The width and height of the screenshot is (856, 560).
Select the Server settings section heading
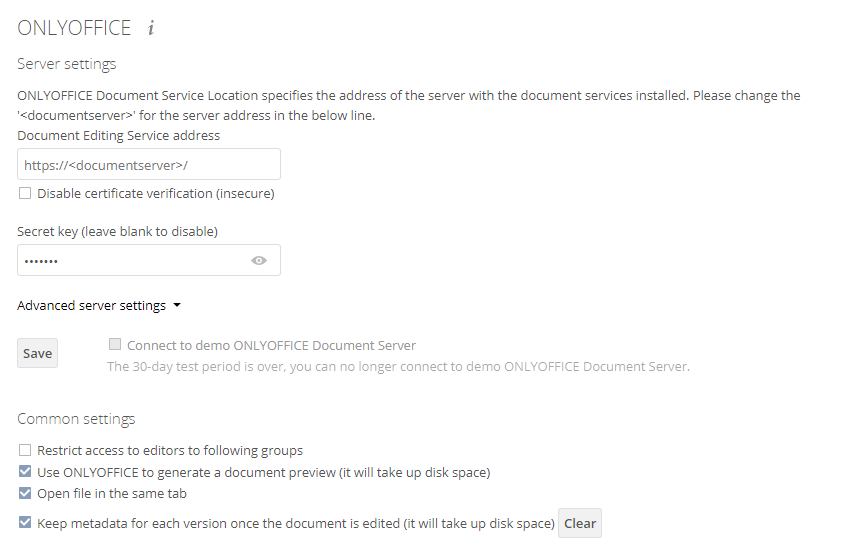[x=67, y=64]
